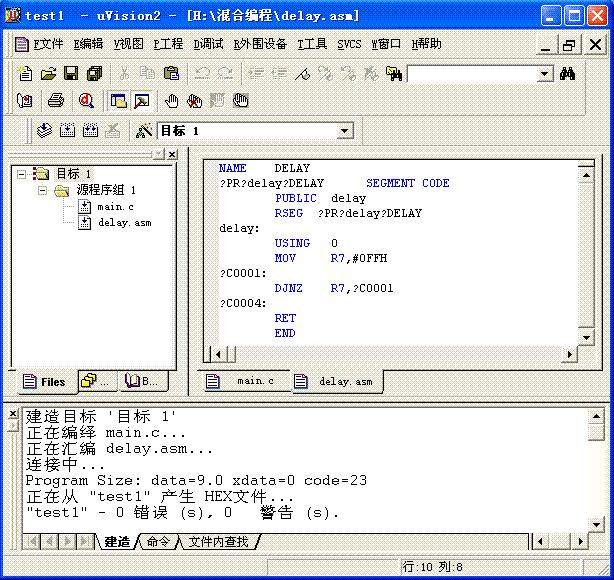Screen dimensions: 614x580
Task: Select 命令 output tab
Action: click(159, 542)
